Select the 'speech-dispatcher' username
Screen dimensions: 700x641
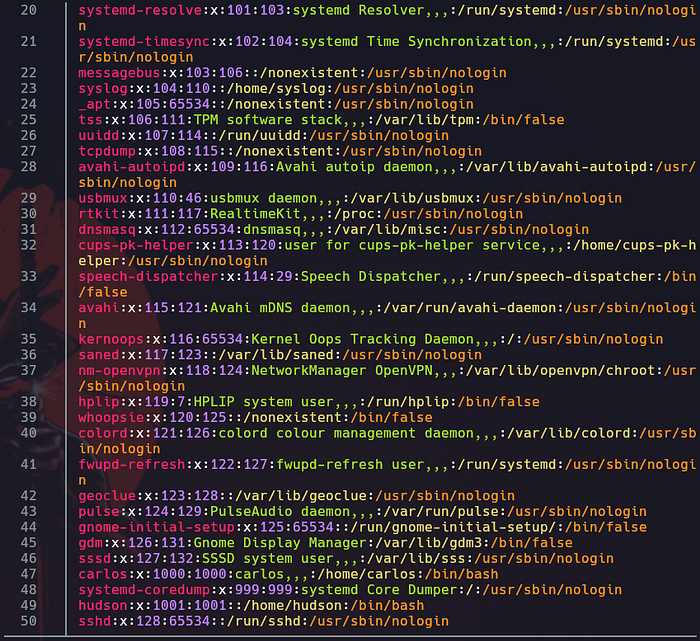point(148,276)
